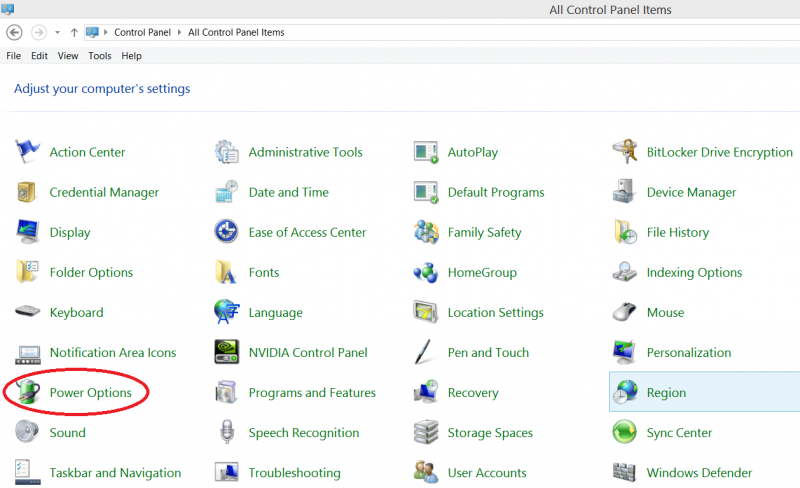Click the Forward arrow button
800x488 pixels.
(x=39, y=32)
